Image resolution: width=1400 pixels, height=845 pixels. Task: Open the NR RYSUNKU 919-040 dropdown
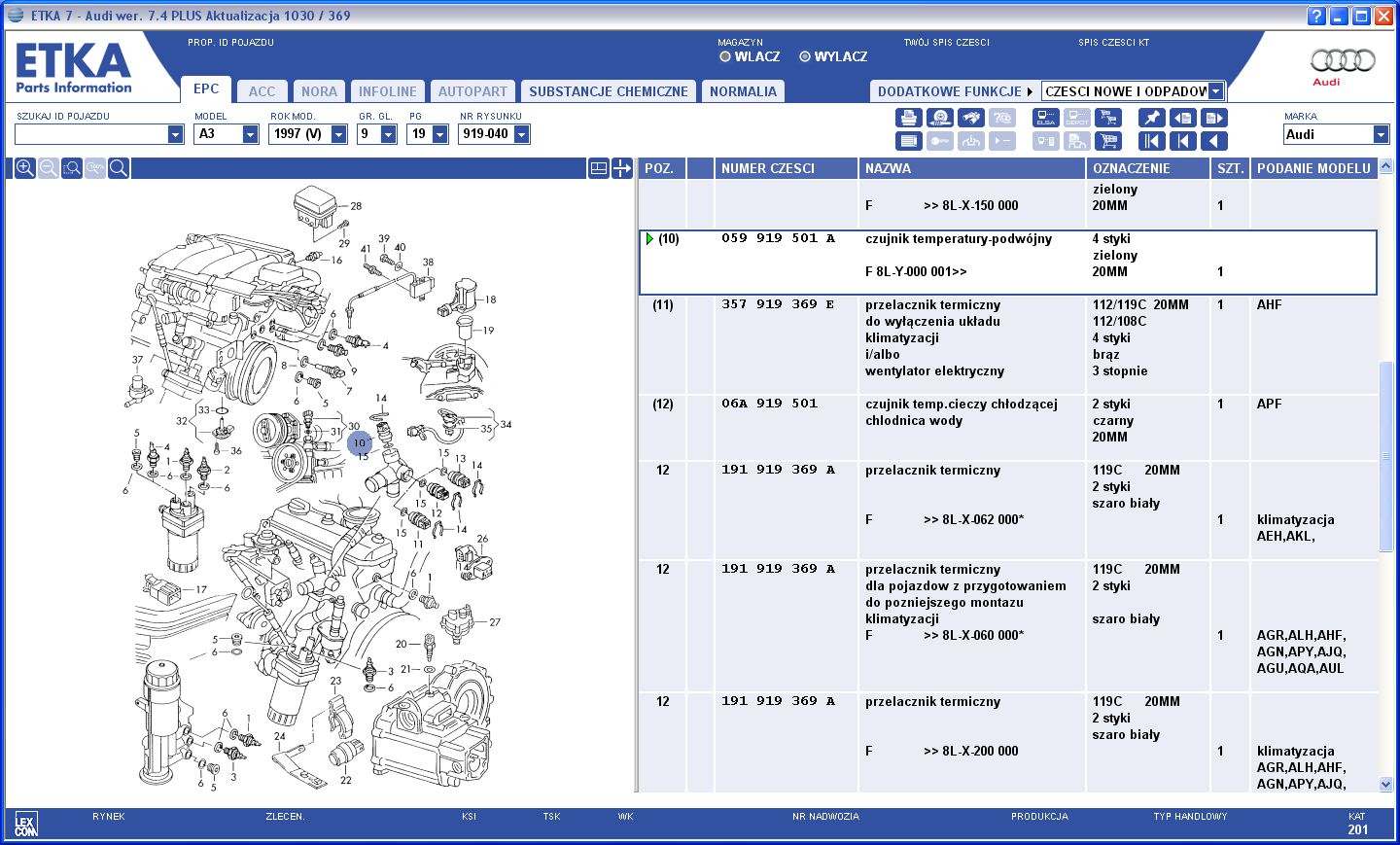click(x=521, y=134)
